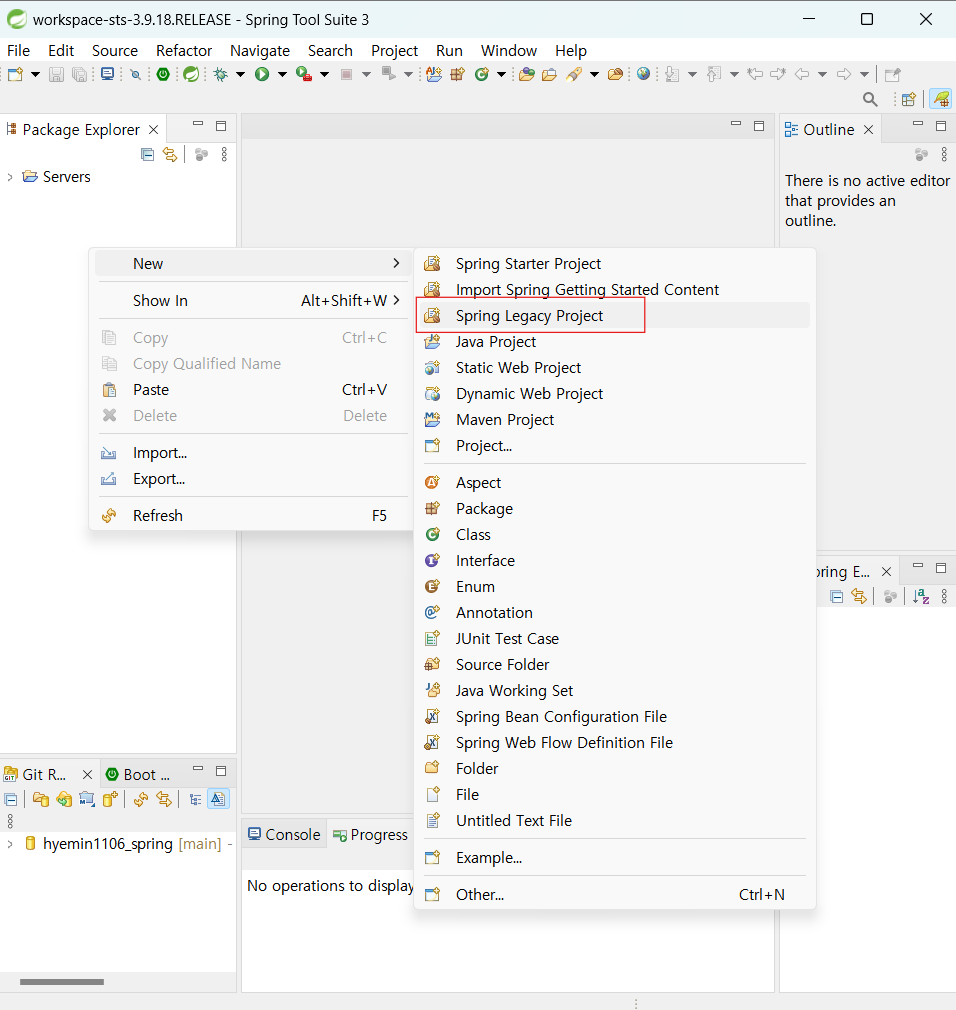
Task: Open Outline view menu dots
Action: (x=944, y=154)
